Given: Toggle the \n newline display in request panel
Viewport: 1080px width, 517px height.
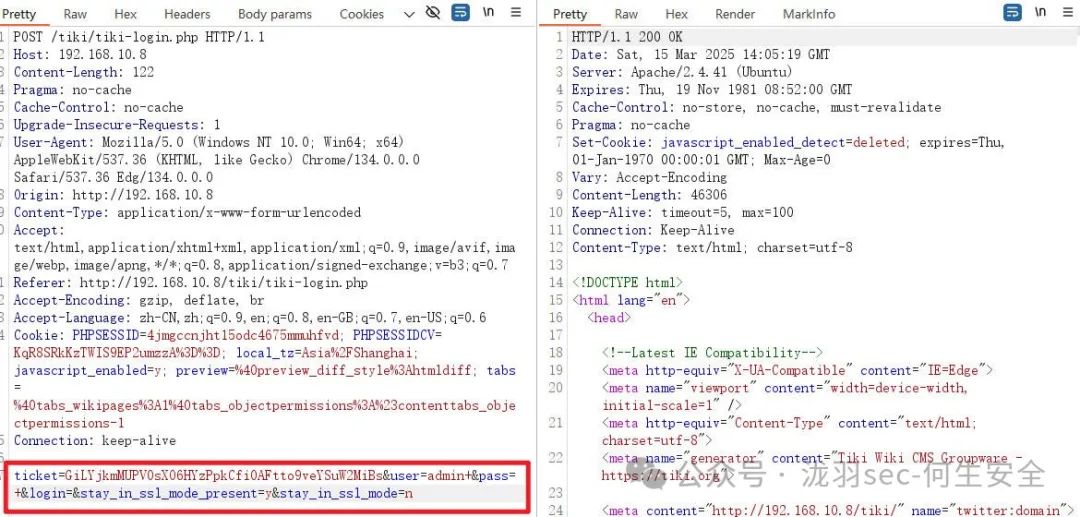Looking at the screenshot, I should pos(488,12).
